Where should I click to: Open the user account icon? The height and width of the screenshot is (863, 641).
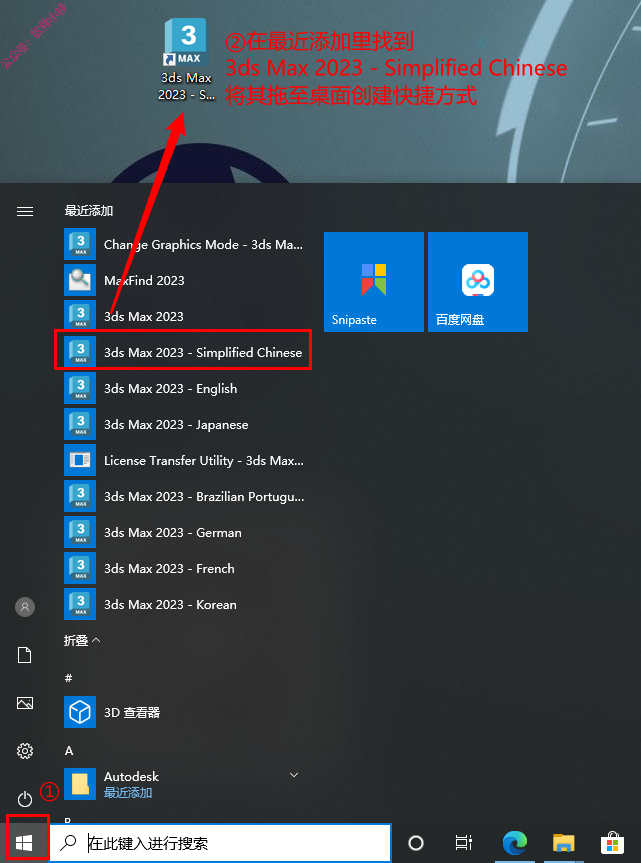pyautogui.click(x=25, y=607)
